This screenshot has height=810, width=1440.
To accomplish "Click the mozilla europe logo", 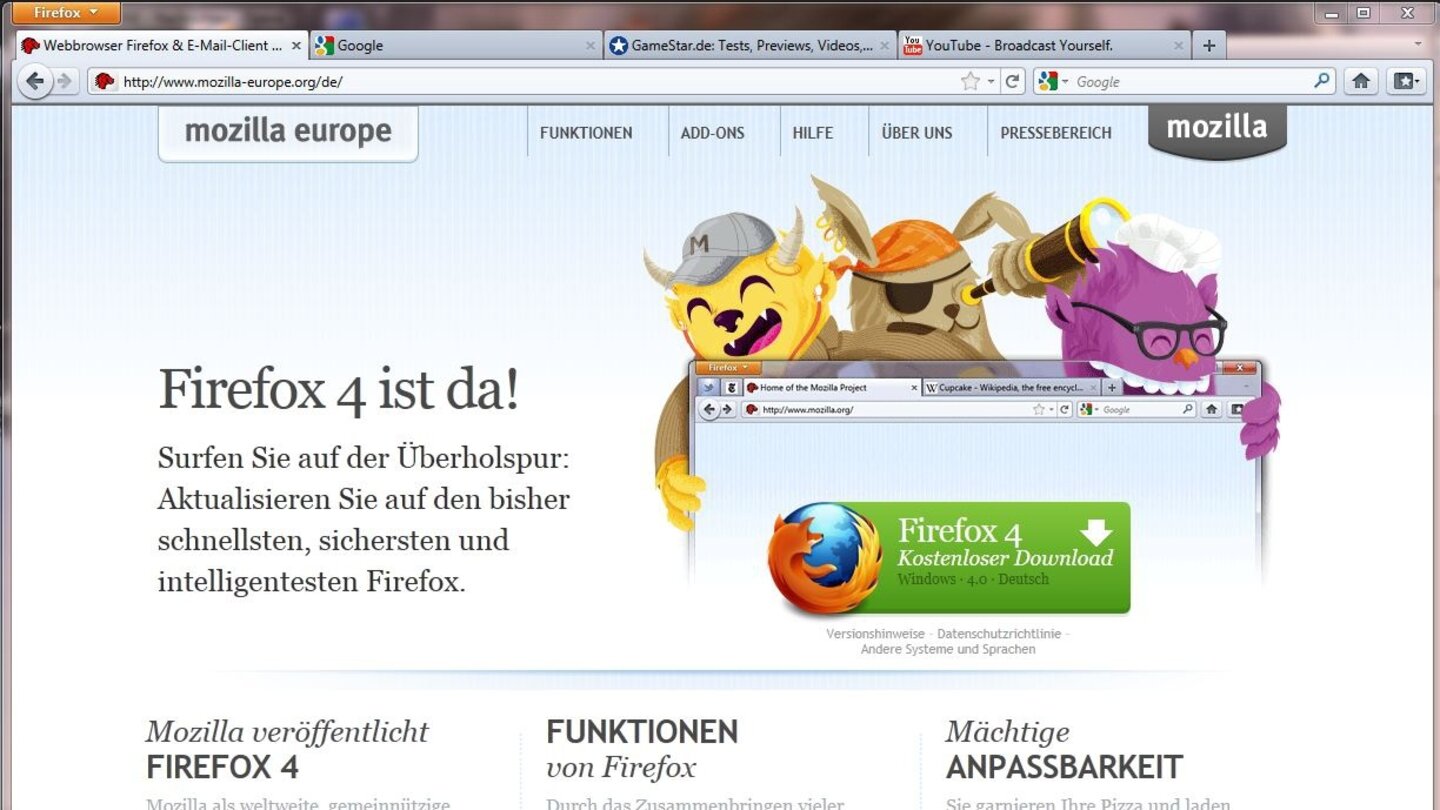I will coord(288,132).
